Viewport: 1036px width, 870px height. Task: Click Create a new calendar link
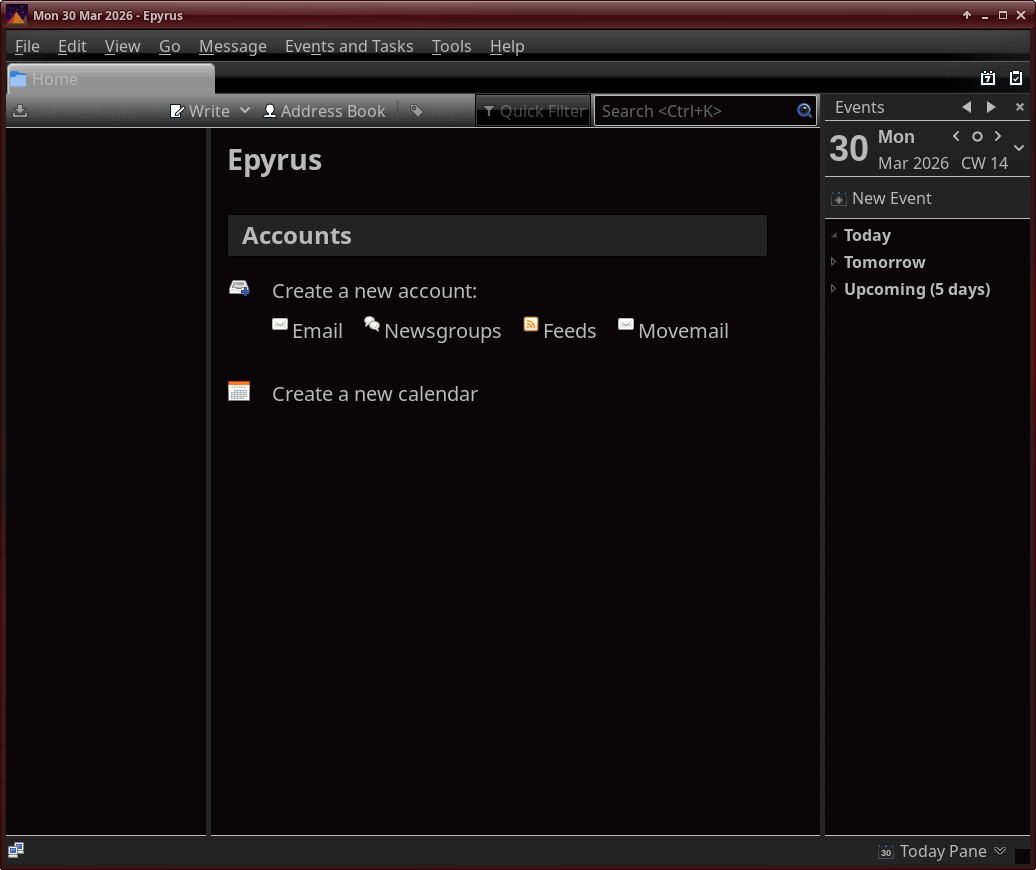point(374,394)
